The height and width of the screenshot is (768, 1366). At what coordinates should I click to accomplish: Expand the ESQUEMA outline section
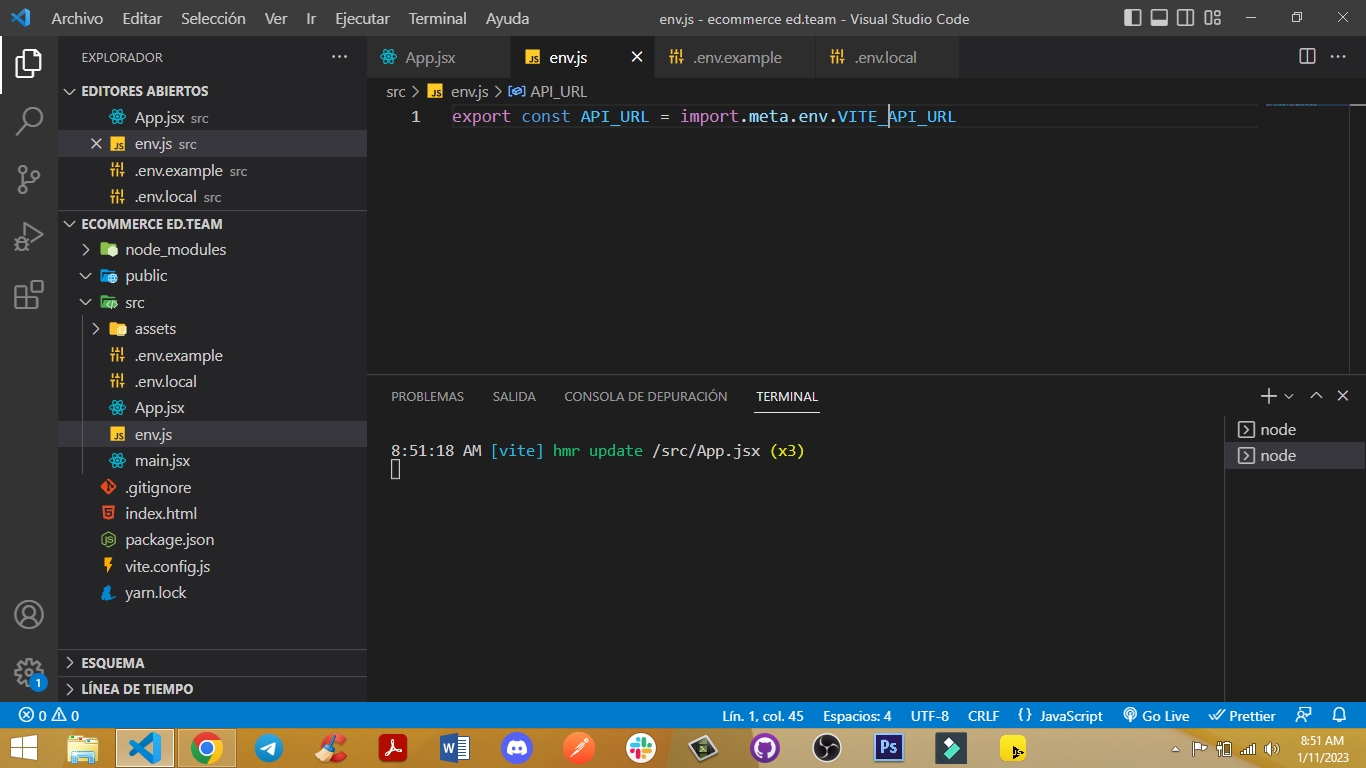[x=112, y=663]
